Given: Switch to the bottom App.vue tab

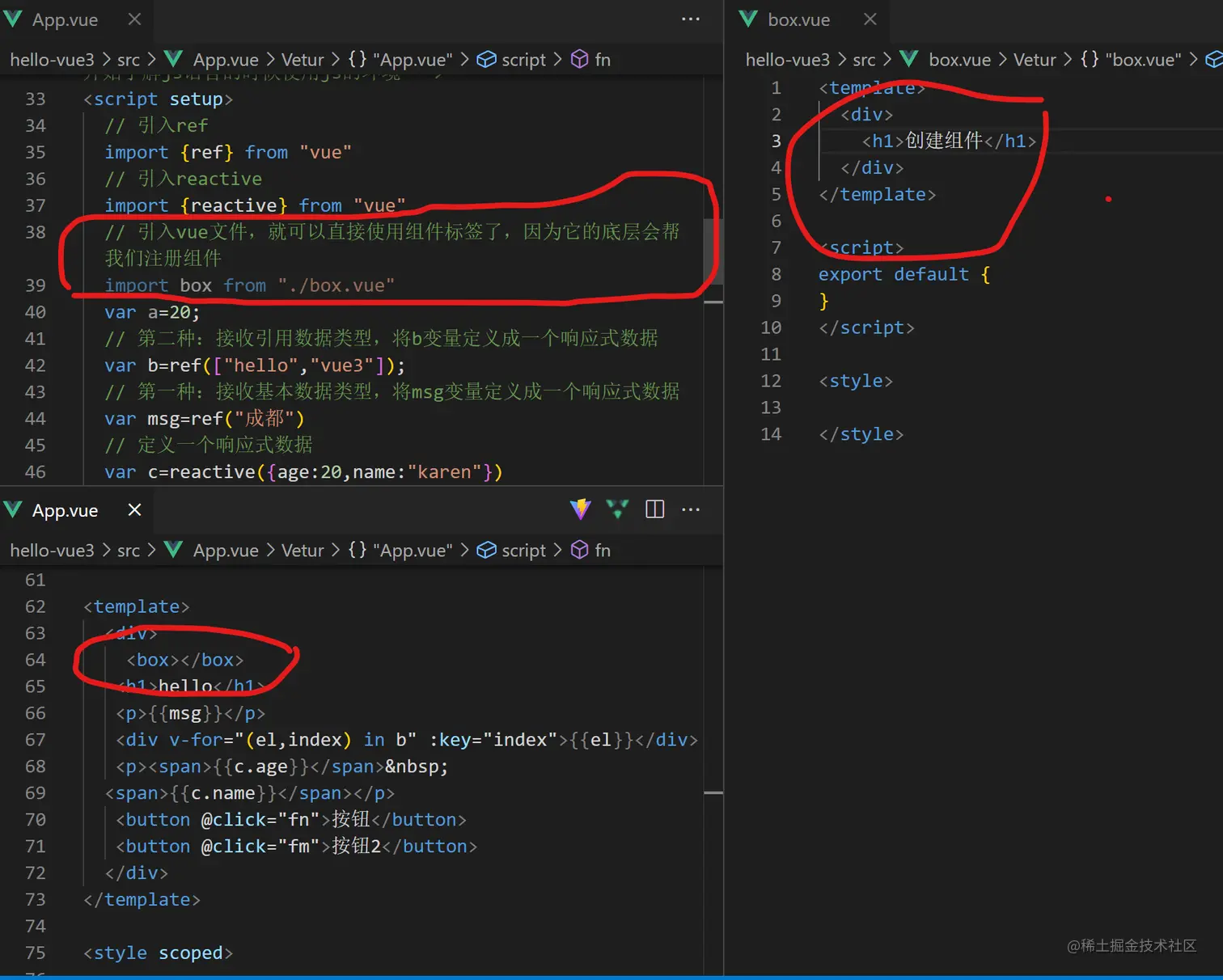Looking at the screenshot, I should 65,510.
